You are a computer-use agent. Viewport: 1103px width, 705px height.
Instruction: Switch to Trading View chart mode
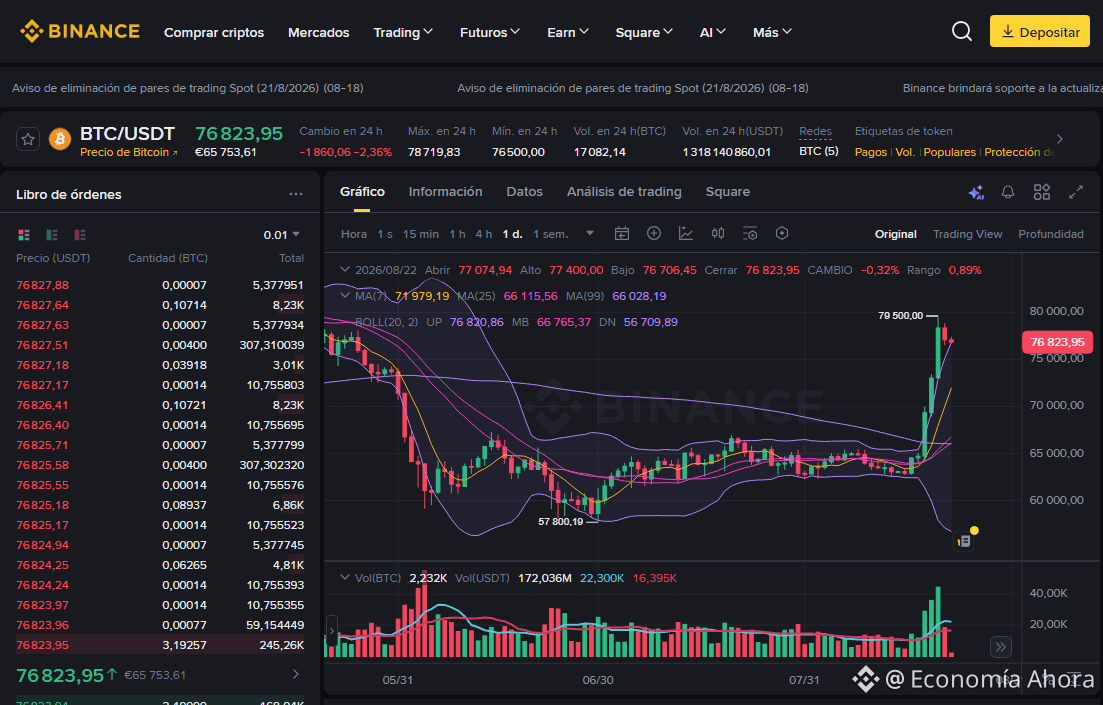click(x=967, y=234)
